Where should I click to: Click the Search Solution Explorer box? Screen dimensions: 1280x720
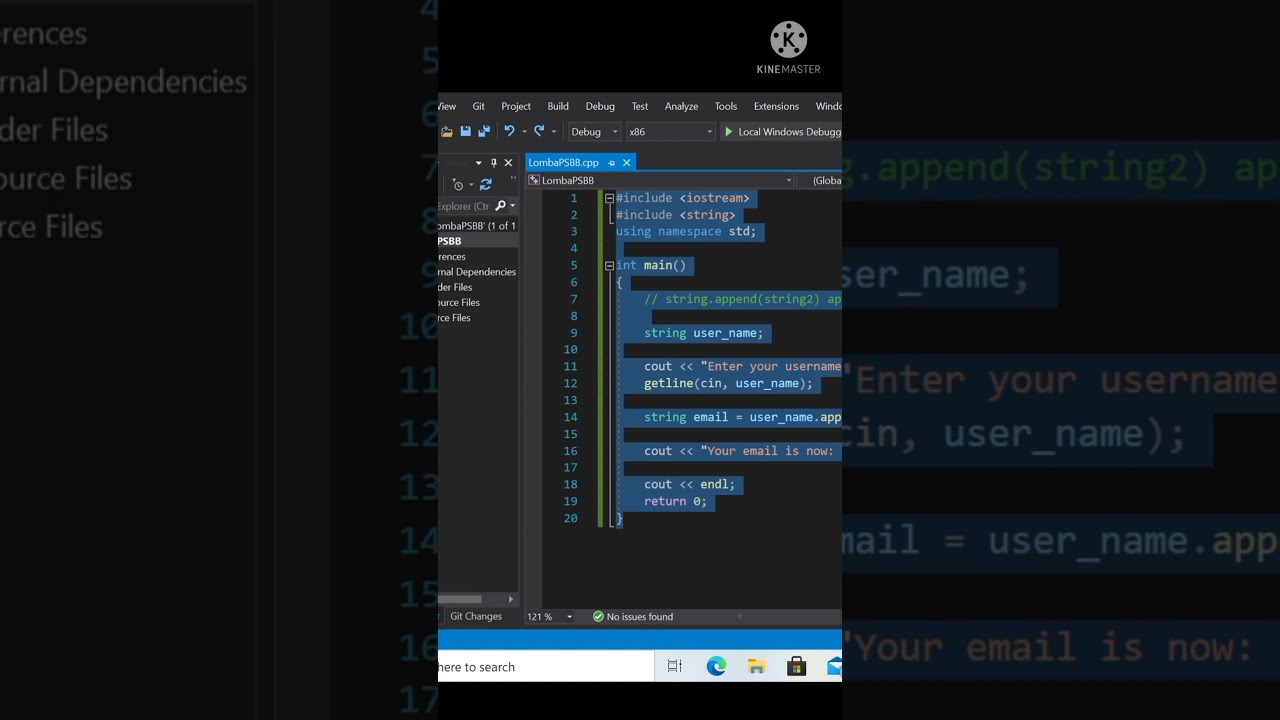[x=464, y=206]
